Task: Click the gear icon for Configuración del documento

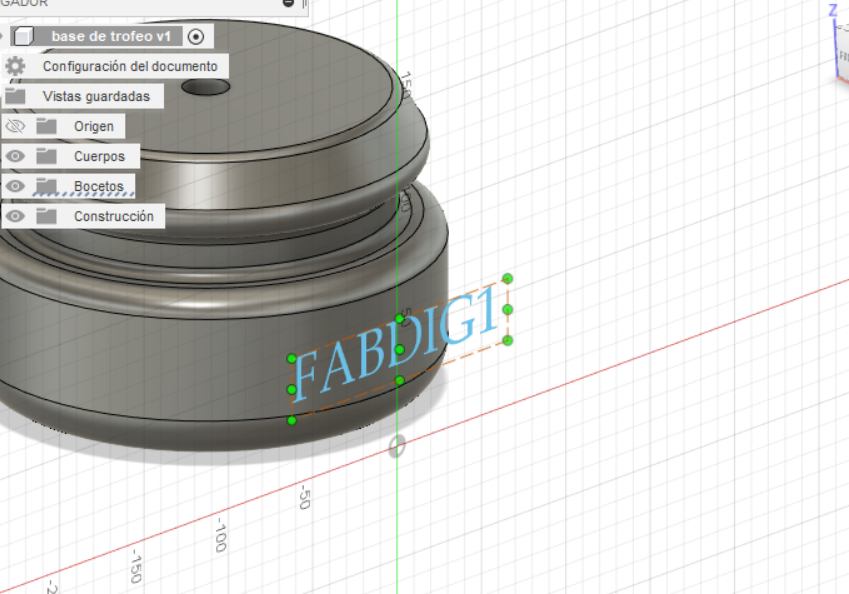Action: [x=15, y=66]
